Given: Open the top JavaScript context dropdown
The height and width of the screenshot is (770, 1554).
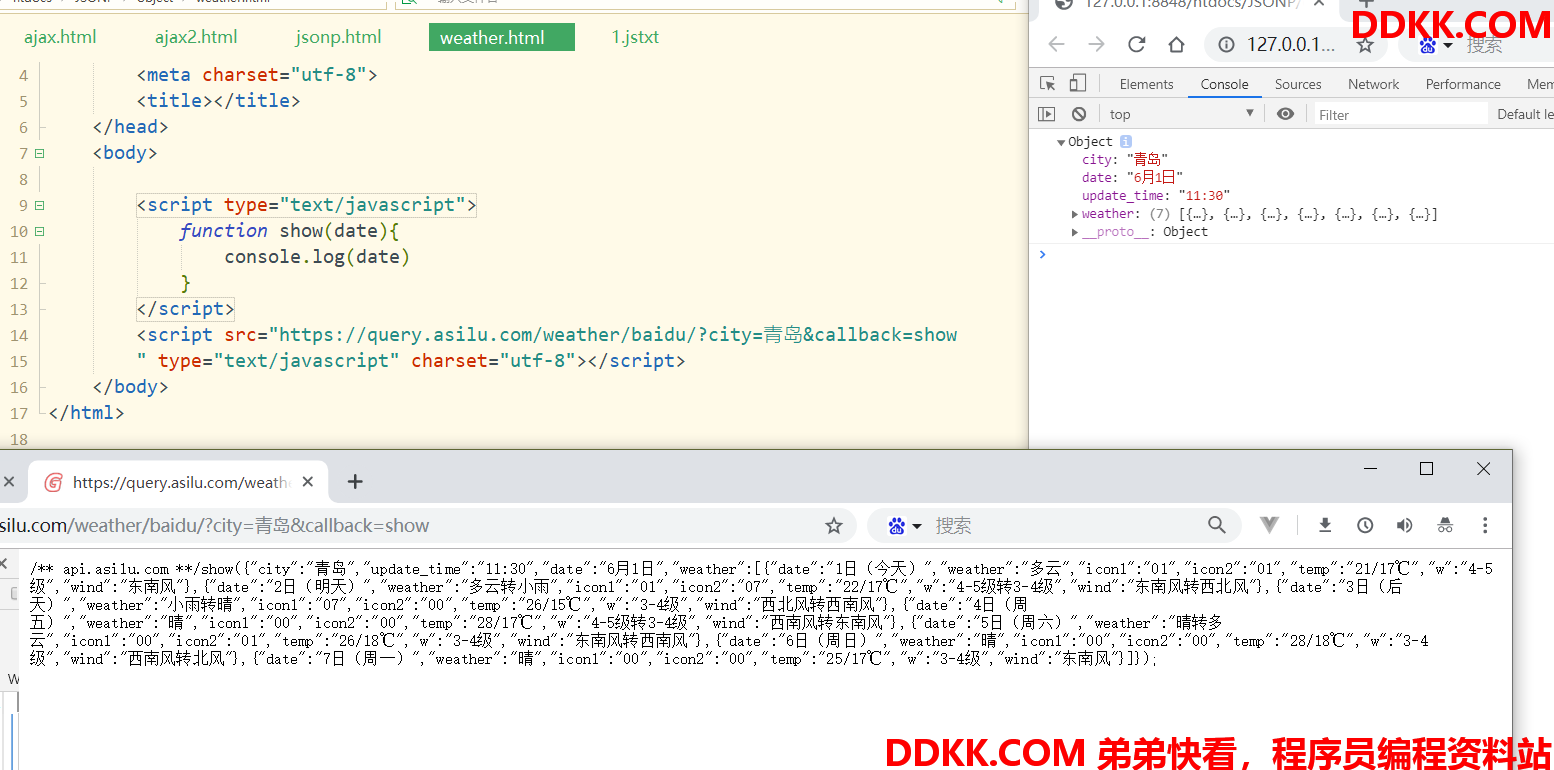Looking at the screenshot, I should [x=1182, y=114].
